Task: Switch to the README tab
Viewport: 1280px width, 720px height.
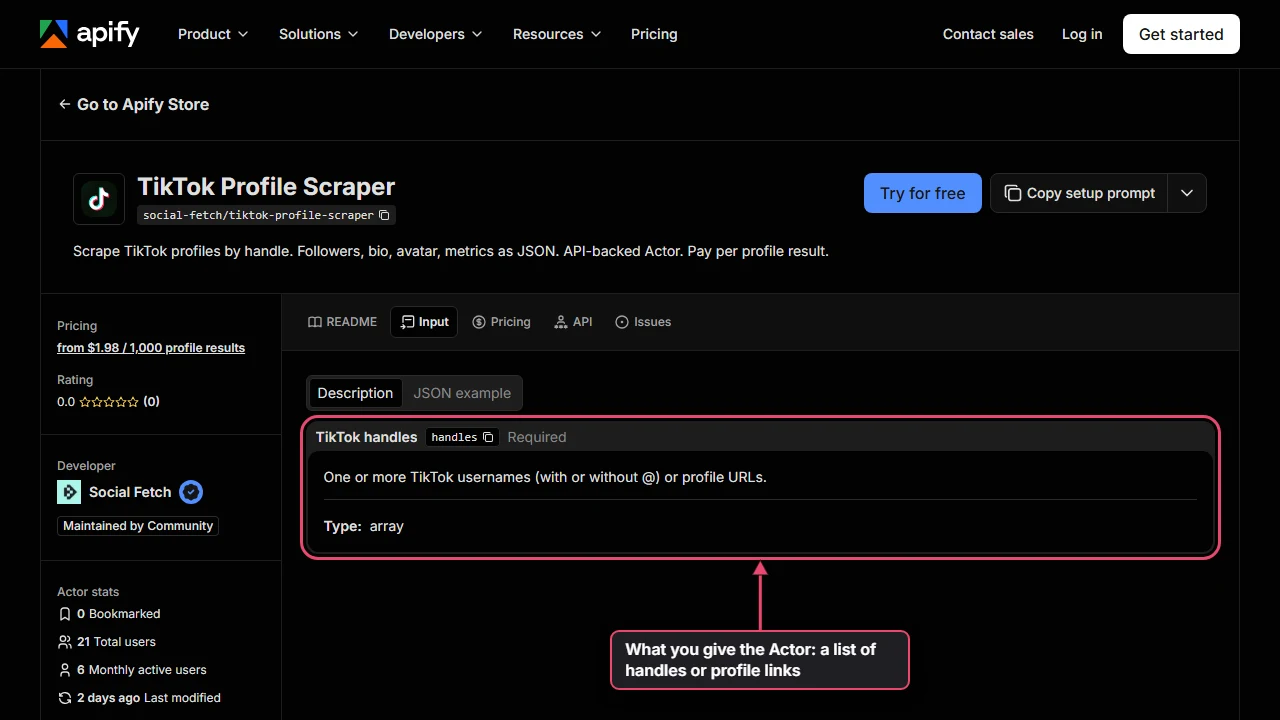Action: (342, 322)
